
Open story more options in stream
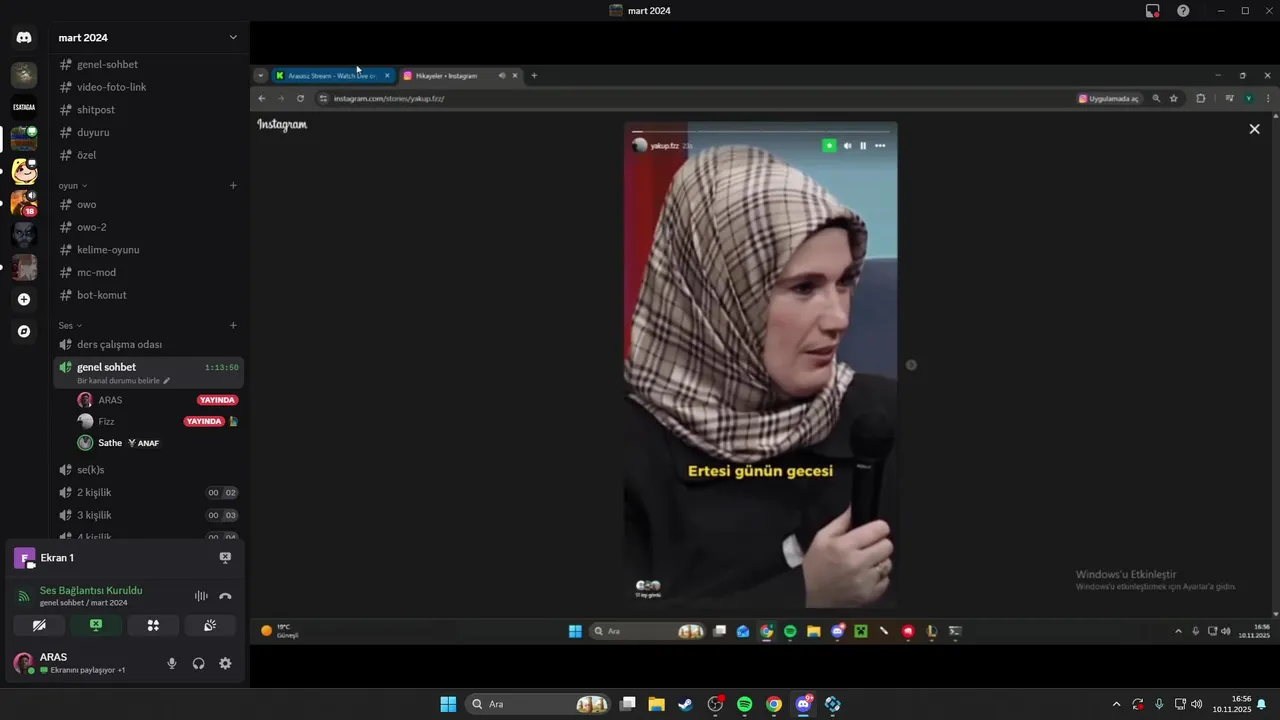pos(880,146)
